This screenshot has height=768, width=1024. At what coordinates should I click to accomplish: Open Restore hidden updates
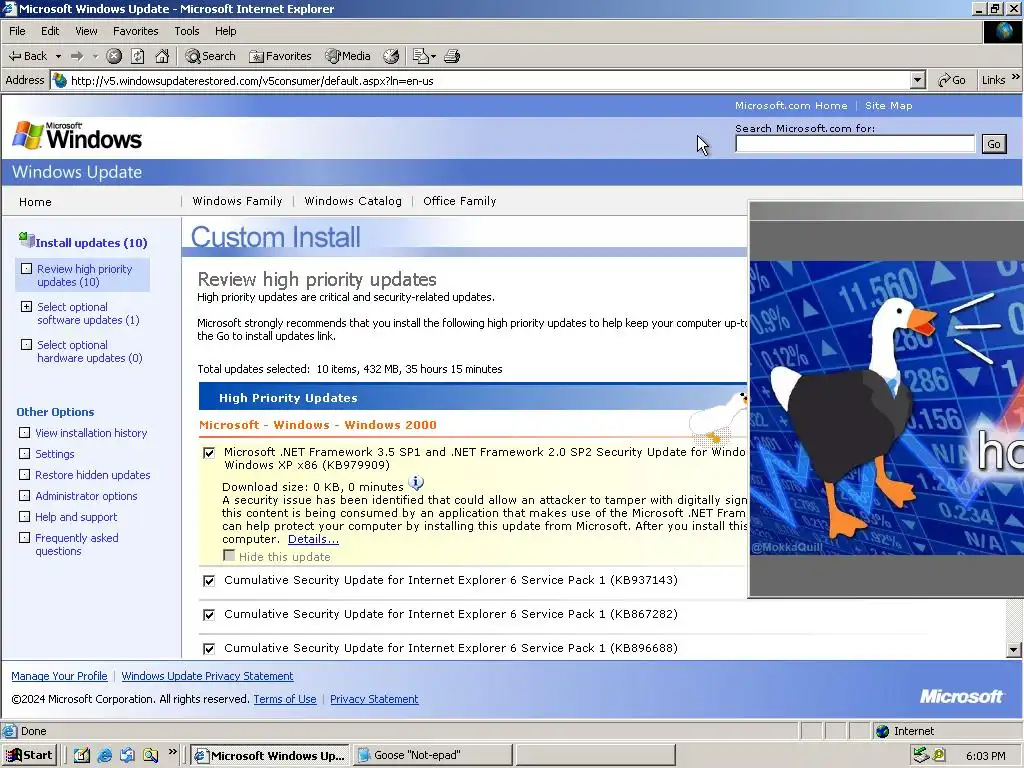[92, 475]
